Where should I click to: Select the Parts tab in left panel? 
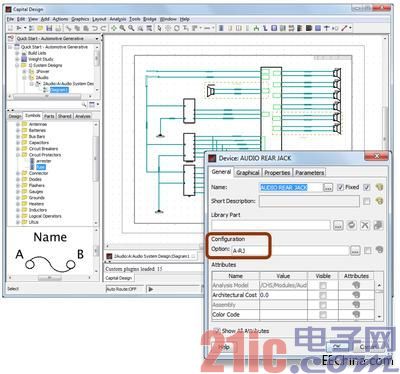click(x=49, y=116)
